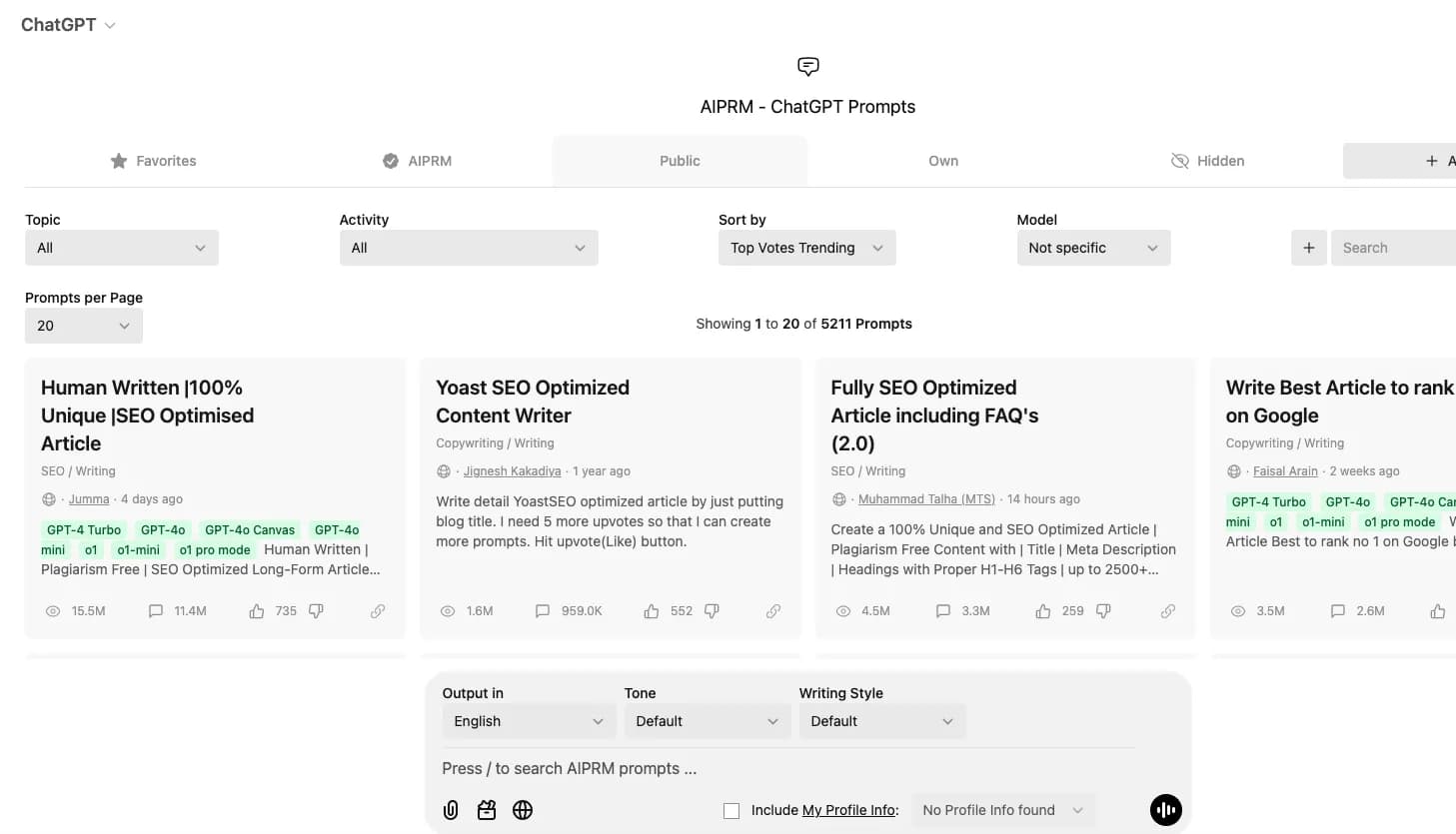This screenshot has width=1456, height=834.
Task: Open the My Profile Info link
Action: click(848, 810)
